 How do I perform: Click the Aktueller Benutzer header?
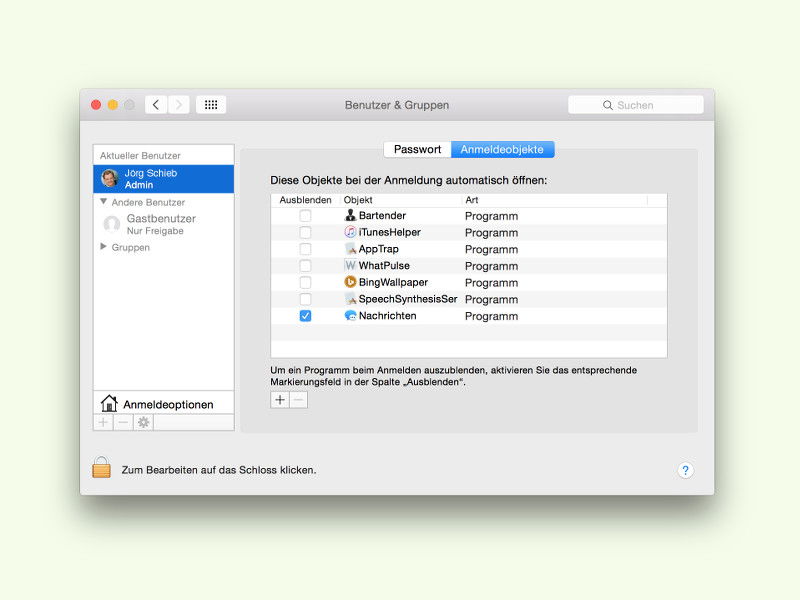(140, 156)
